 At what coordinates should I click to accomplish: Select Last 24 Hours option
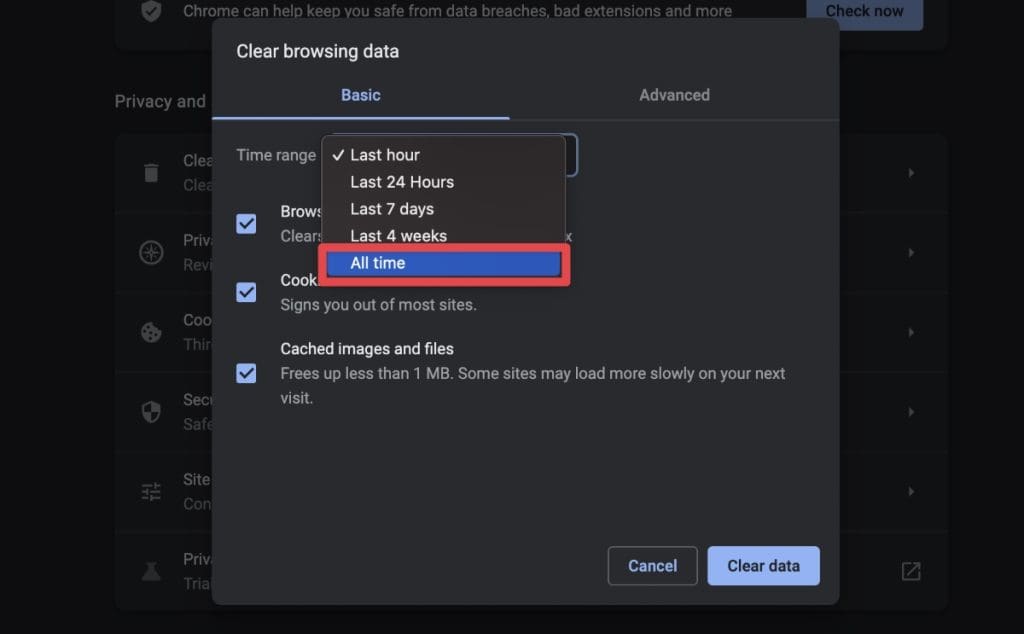click(402, 182)
